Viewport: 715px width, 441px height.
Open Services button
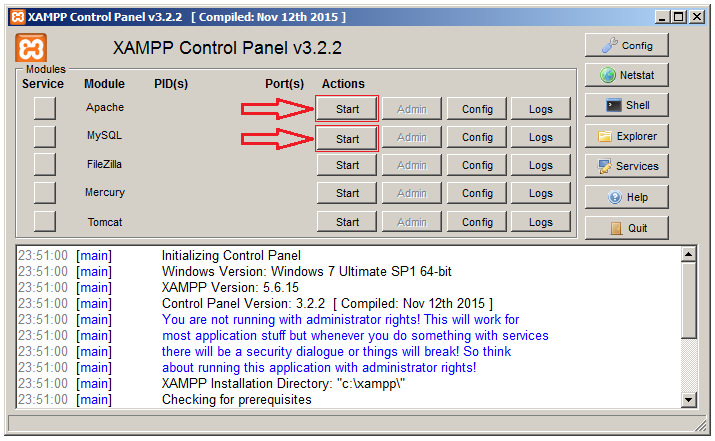coord(627,166)
